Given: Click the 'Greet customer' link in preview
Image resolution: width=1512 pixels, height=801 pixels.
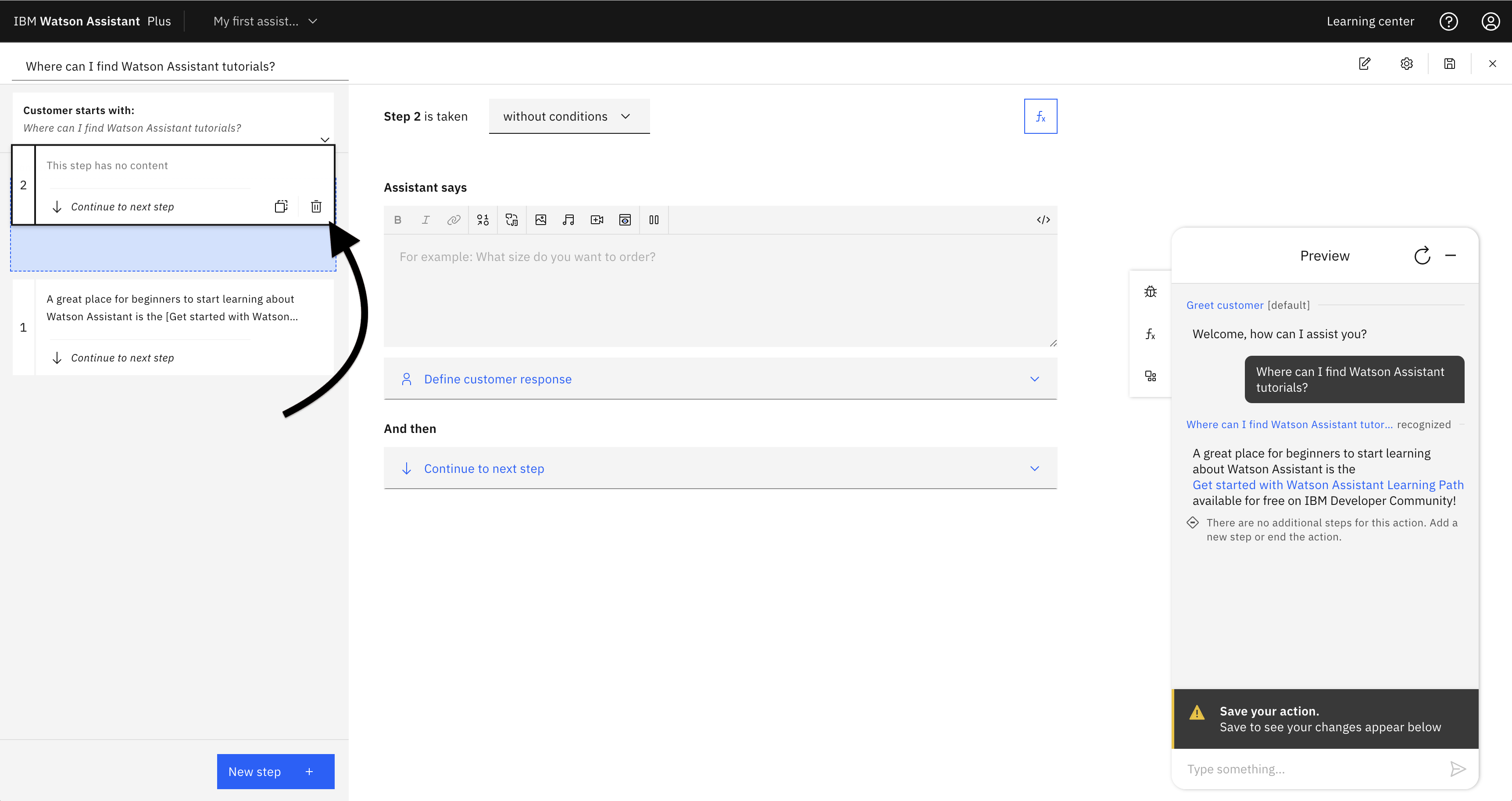Looking at the screenshot, I should (x=1225, y=305).
